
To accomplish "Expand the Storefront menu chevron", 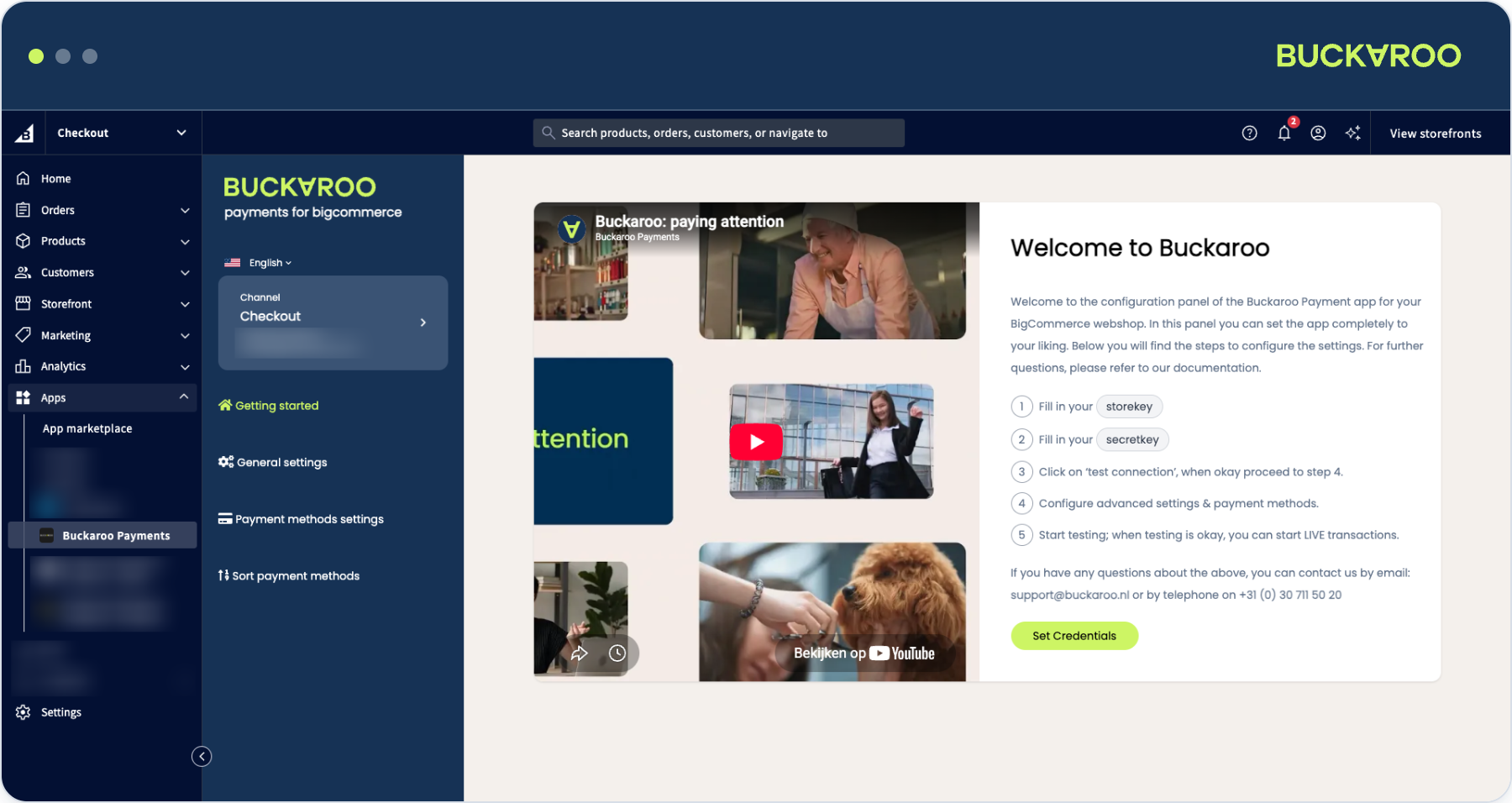I will tap(185, 304).
